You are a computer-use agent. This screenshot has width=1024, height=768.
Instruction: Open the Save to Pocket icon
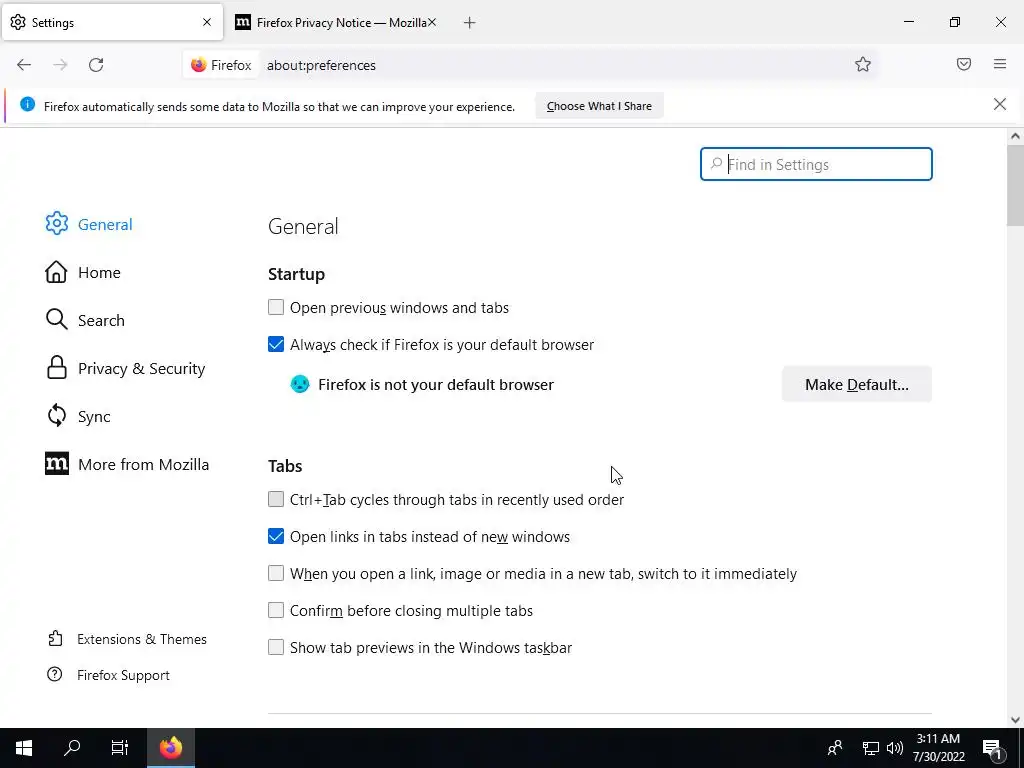tap(964, 64)
